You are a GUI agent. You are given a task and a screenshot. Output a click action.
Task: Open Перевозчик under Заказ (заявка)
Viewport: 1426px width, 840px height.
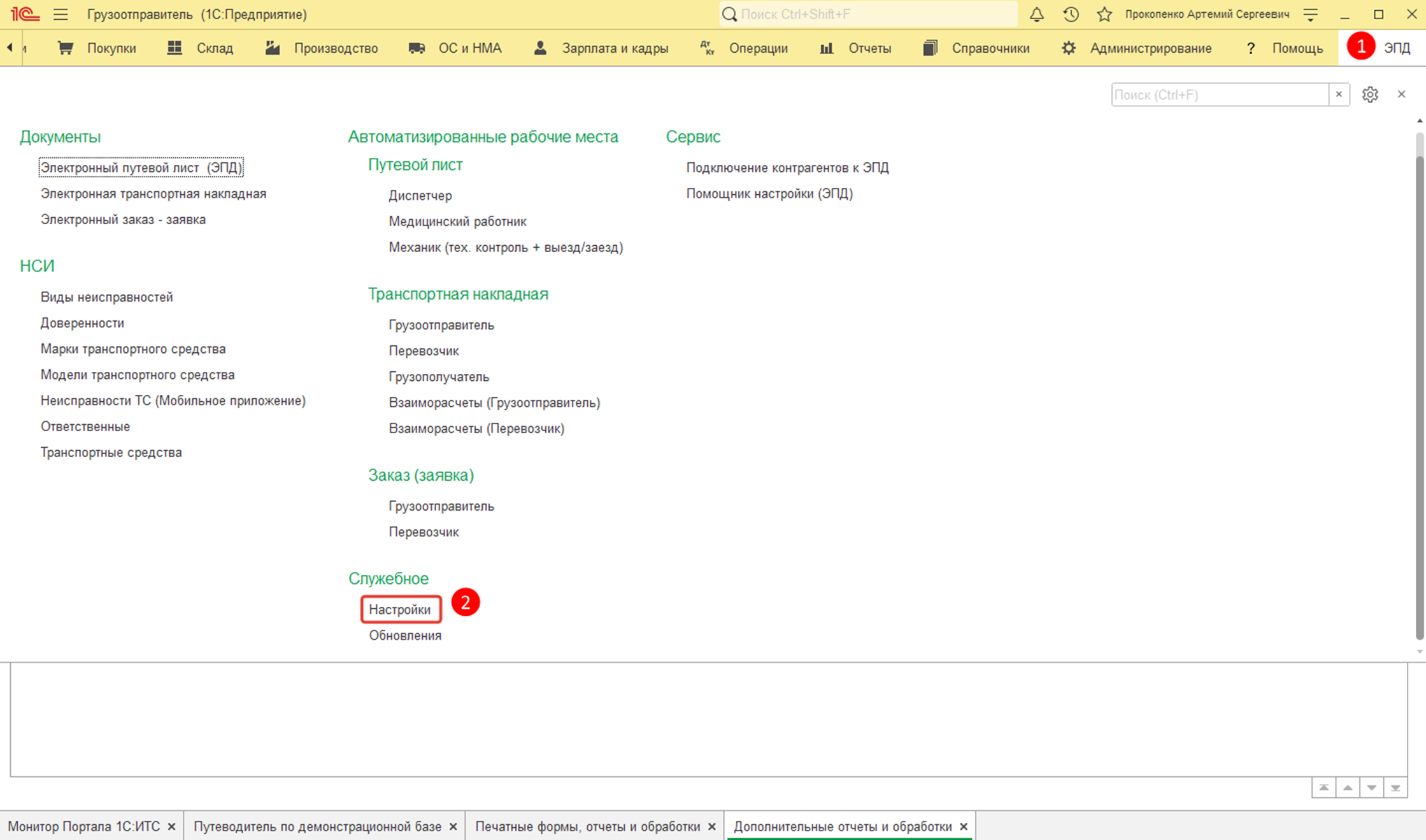coord(424,532)
